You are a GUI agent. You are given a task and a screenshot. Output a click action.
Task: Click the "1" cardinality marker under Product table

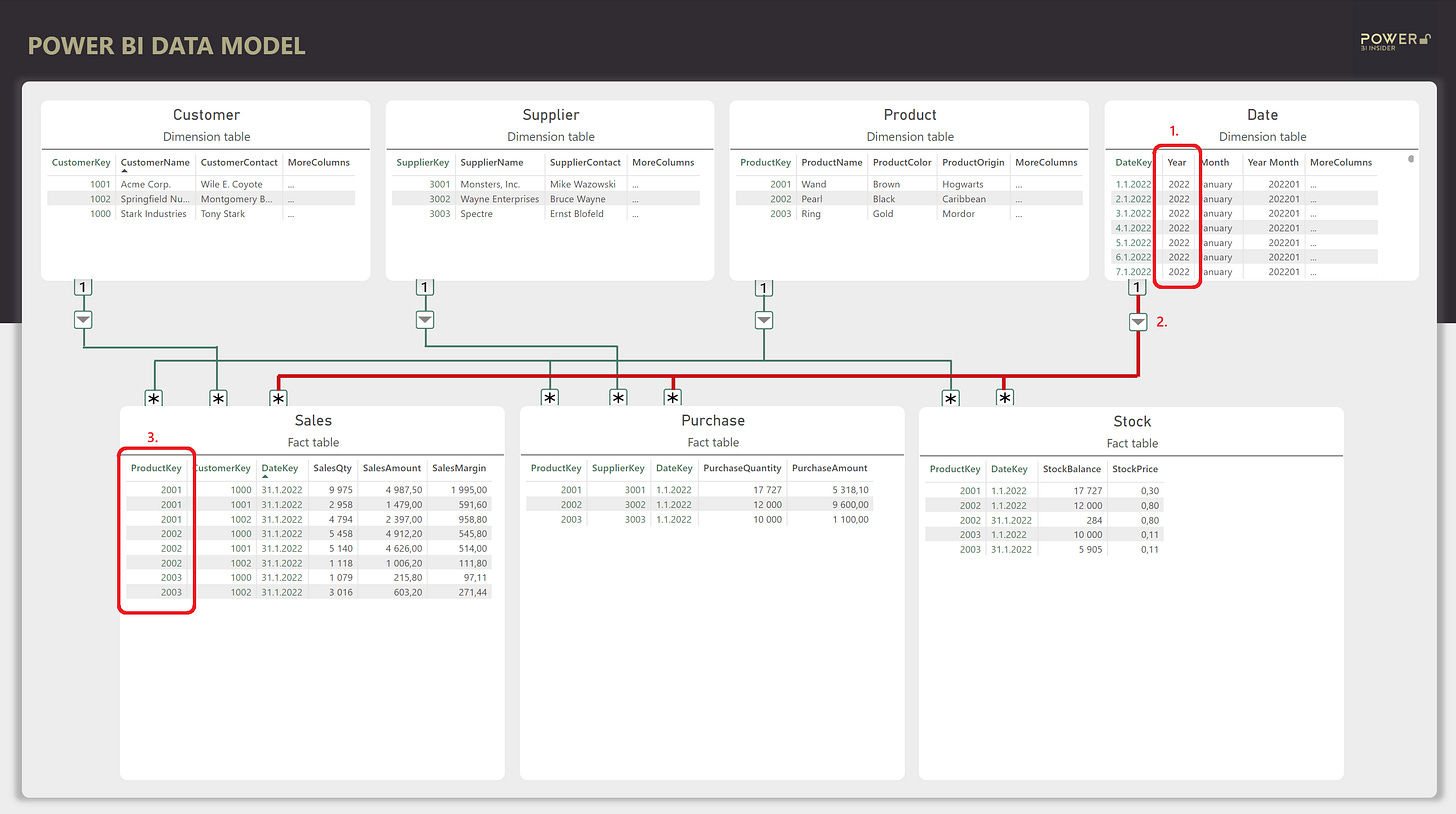pos(764,288)
